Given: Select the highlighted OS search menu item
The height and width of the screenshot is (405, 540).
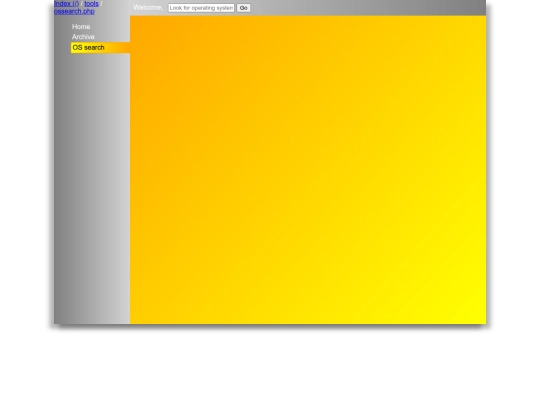Looking at the screenshot, I should 100,48.
